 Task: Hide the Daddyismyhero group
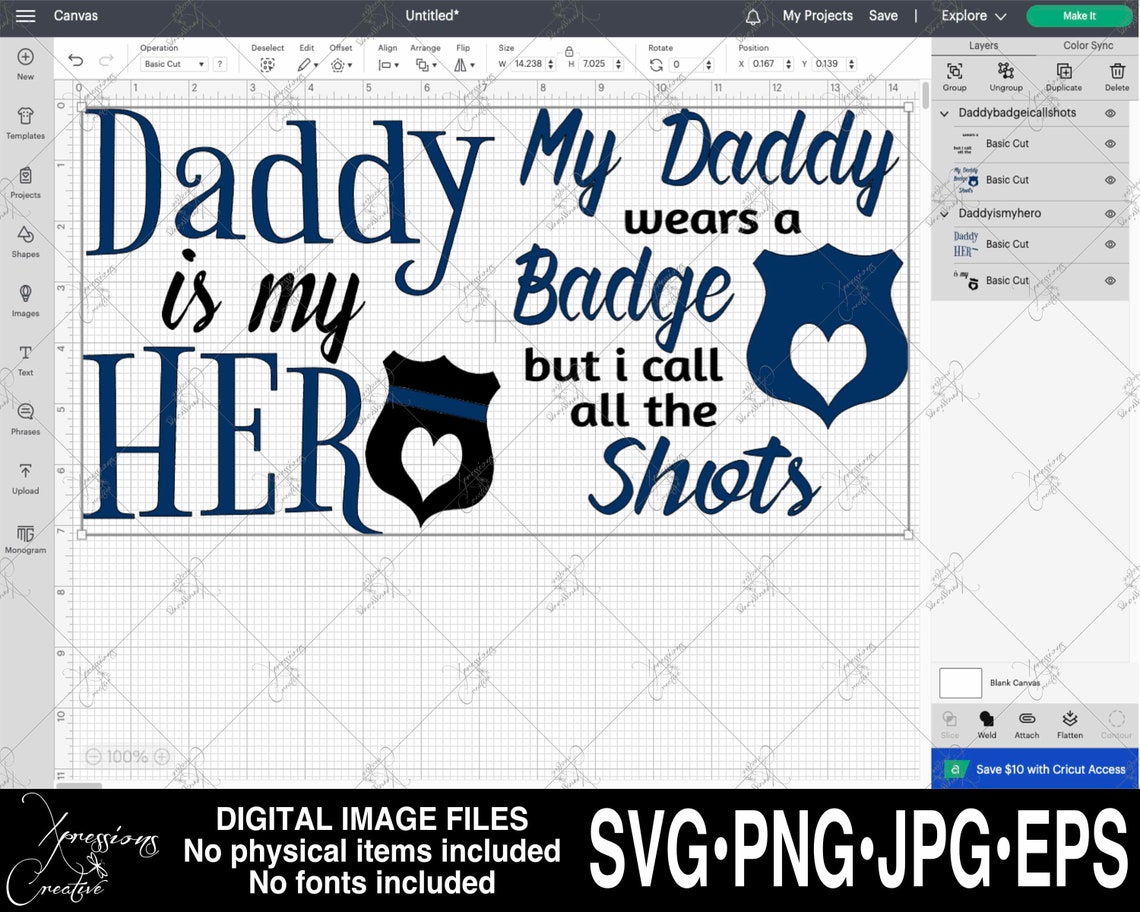(1109, 213)
